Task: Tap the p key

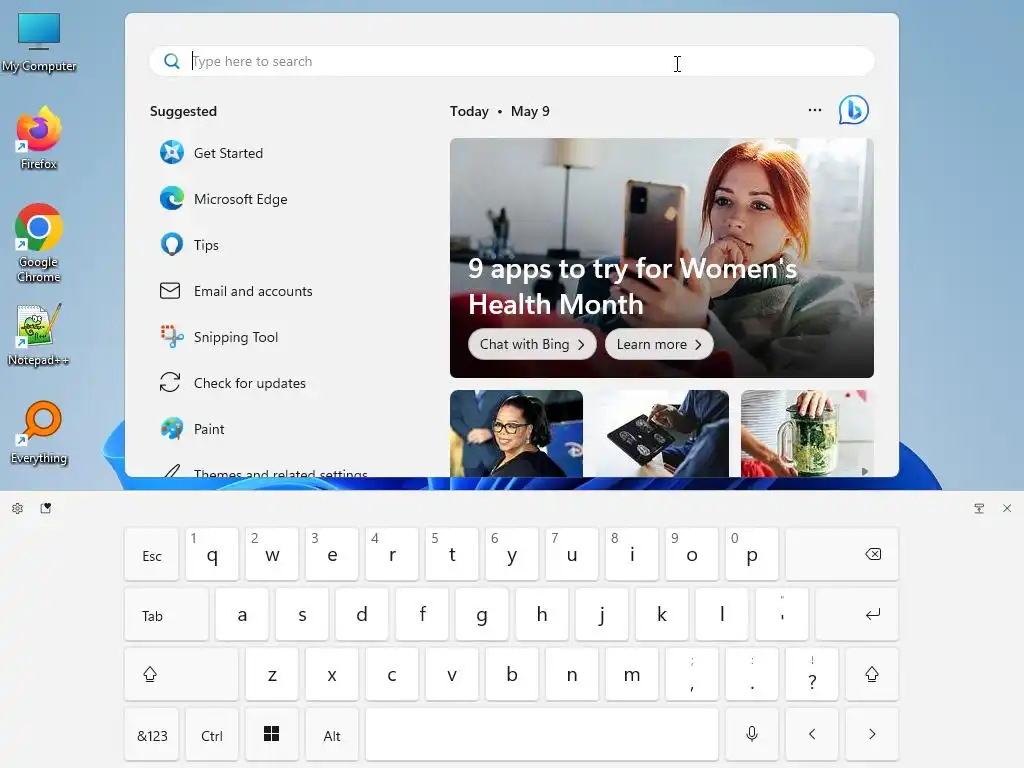Action: (x=752, y=554)
